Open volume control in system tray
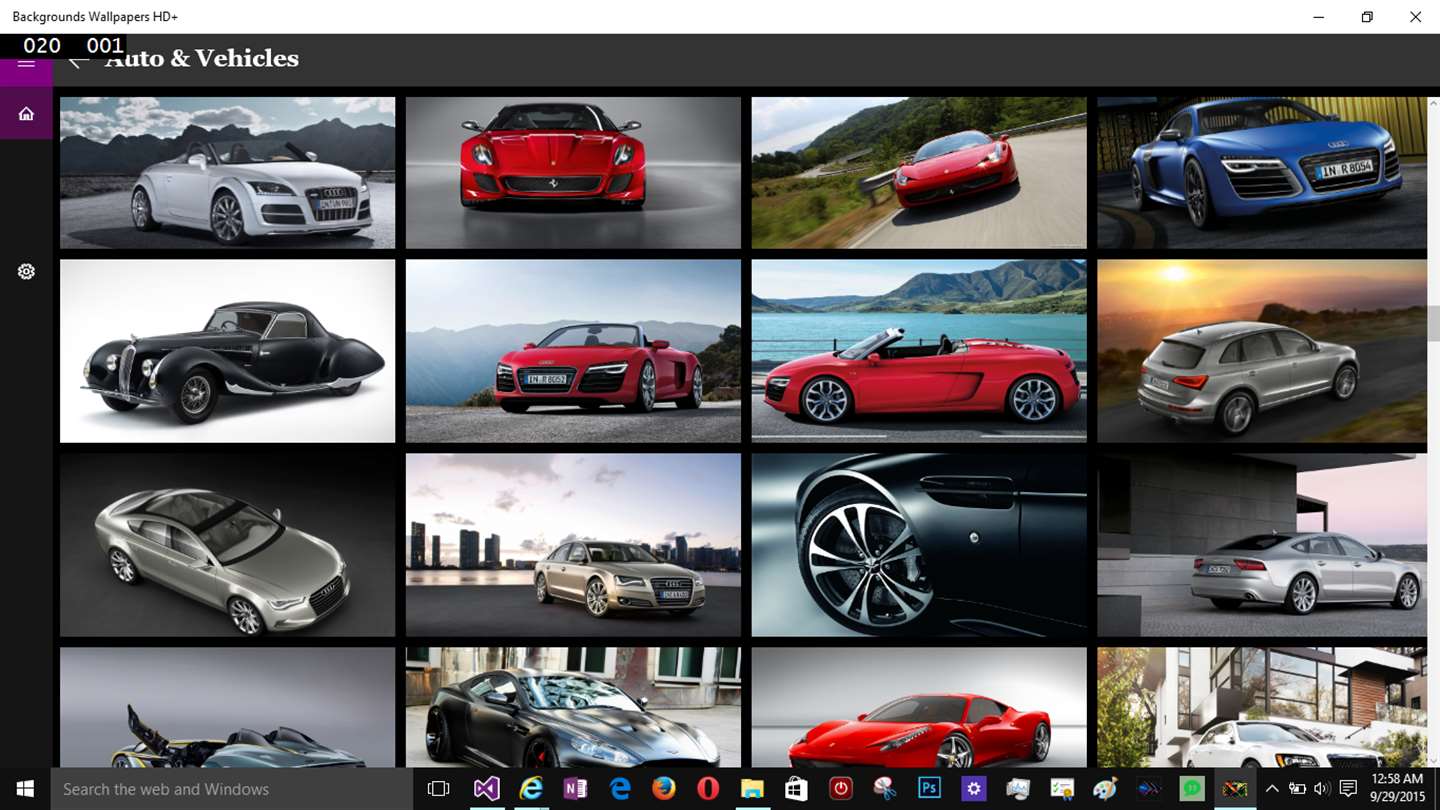 (x=1322, y=789)
